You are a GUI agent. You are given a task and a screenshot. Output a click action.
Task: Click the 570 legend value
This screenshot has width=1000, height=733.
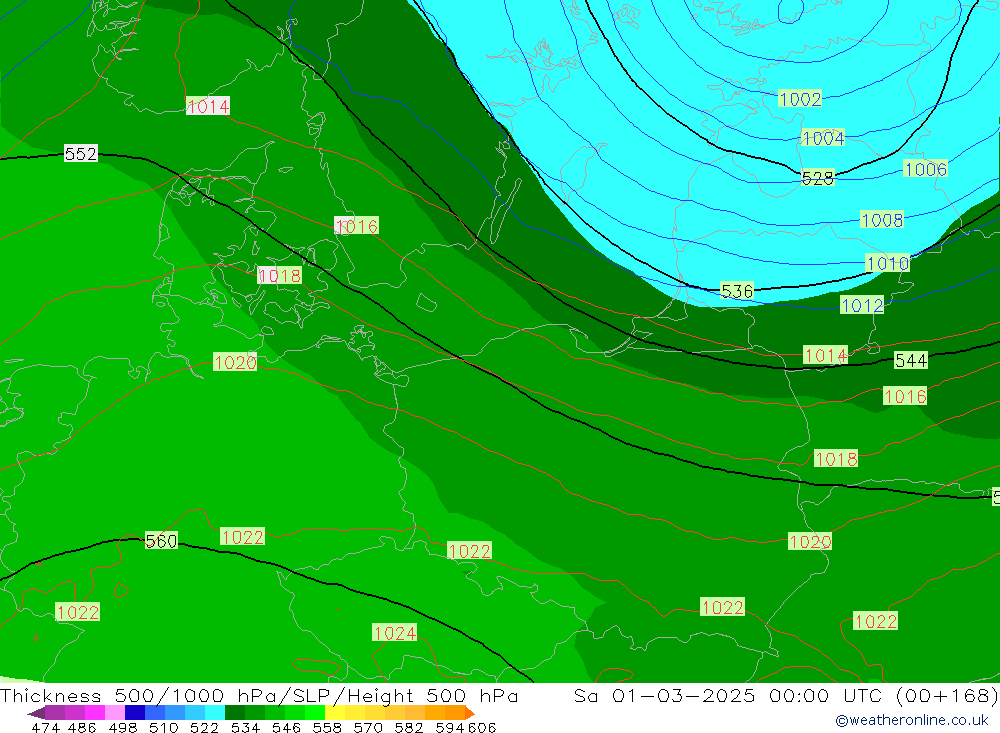pyautogui.click(x=368, y=728)
